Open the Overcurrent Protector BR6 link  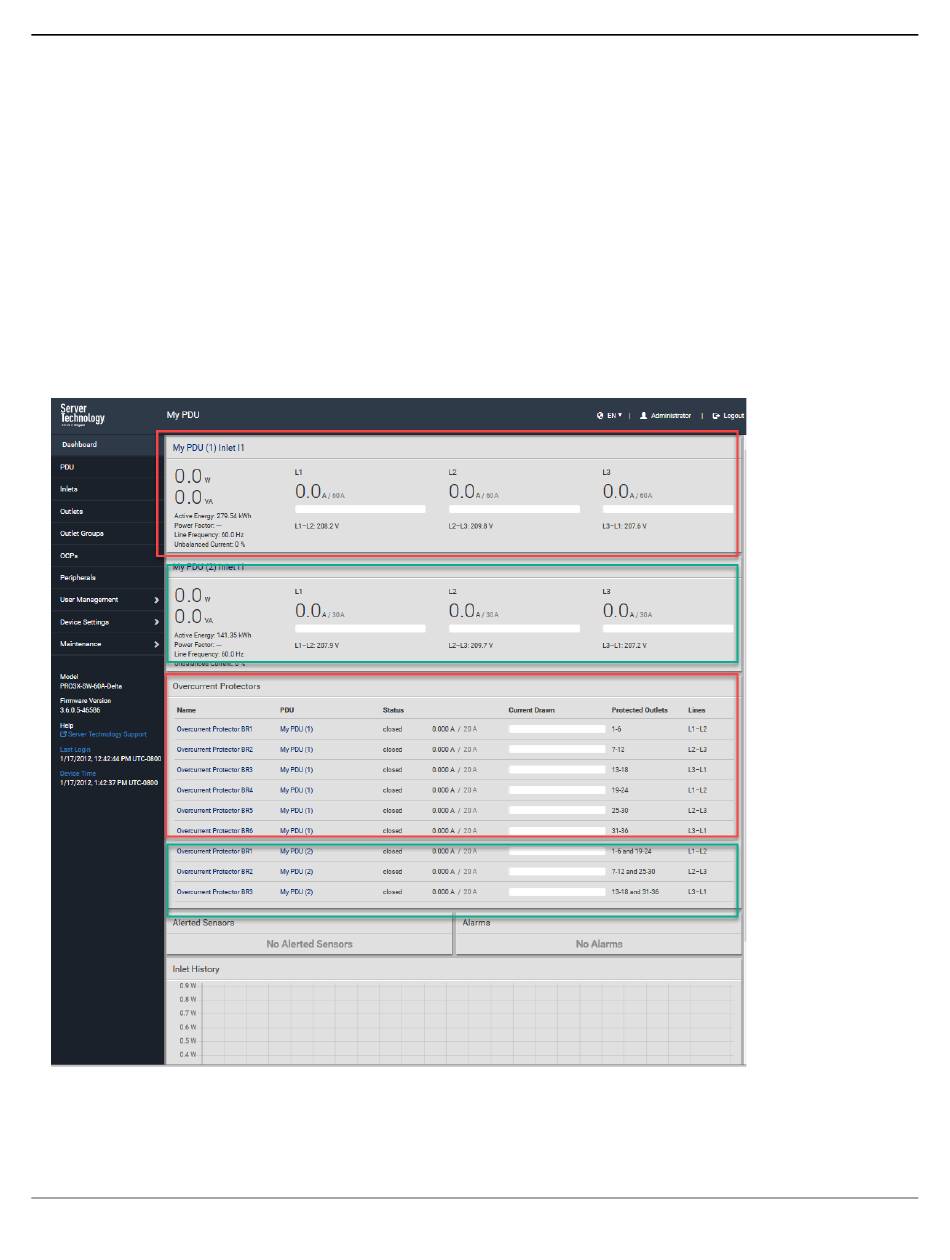215,830
